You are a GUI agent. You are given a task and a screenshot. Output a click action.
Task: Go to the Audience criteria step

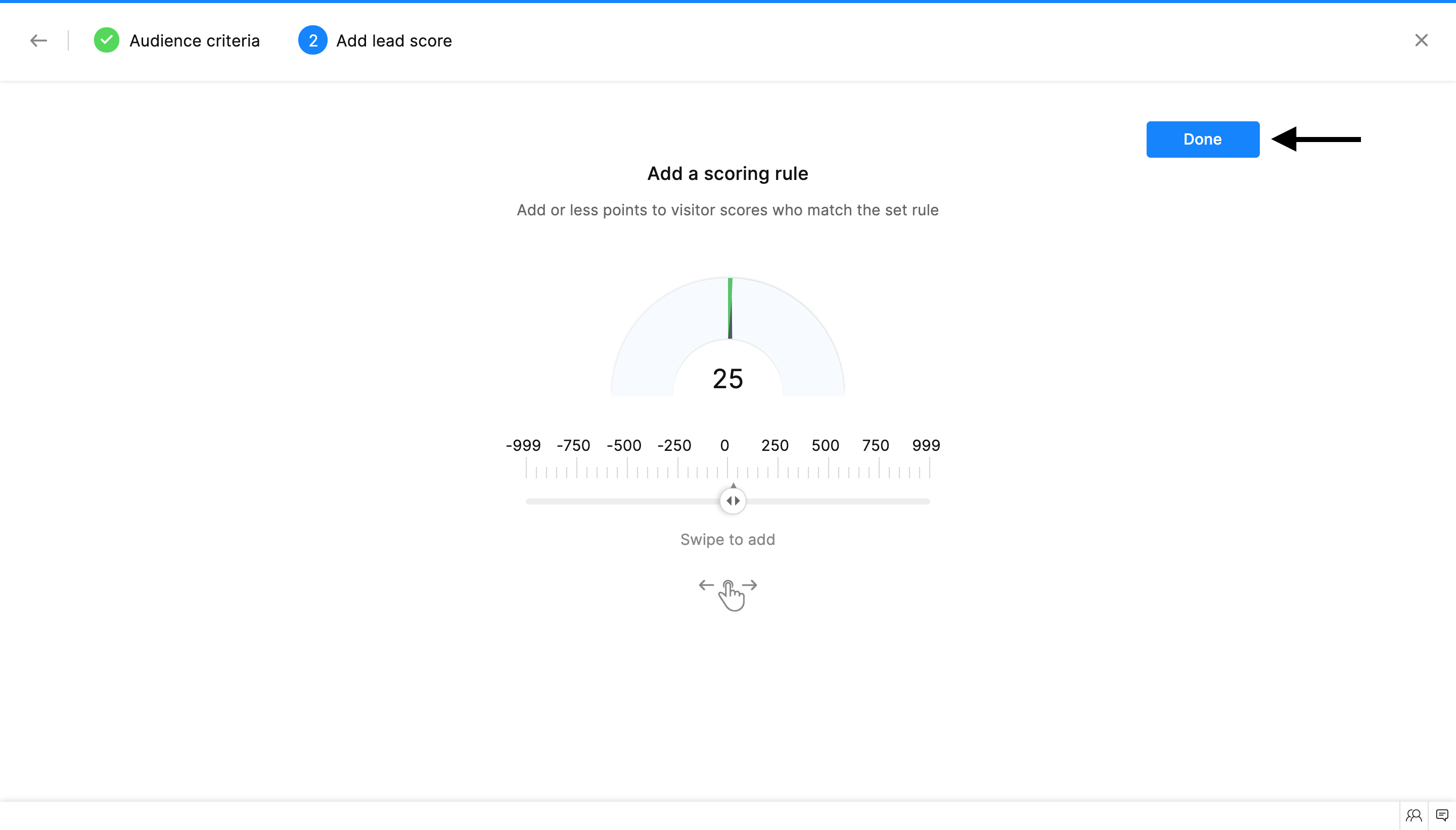(x=195, y=41)
